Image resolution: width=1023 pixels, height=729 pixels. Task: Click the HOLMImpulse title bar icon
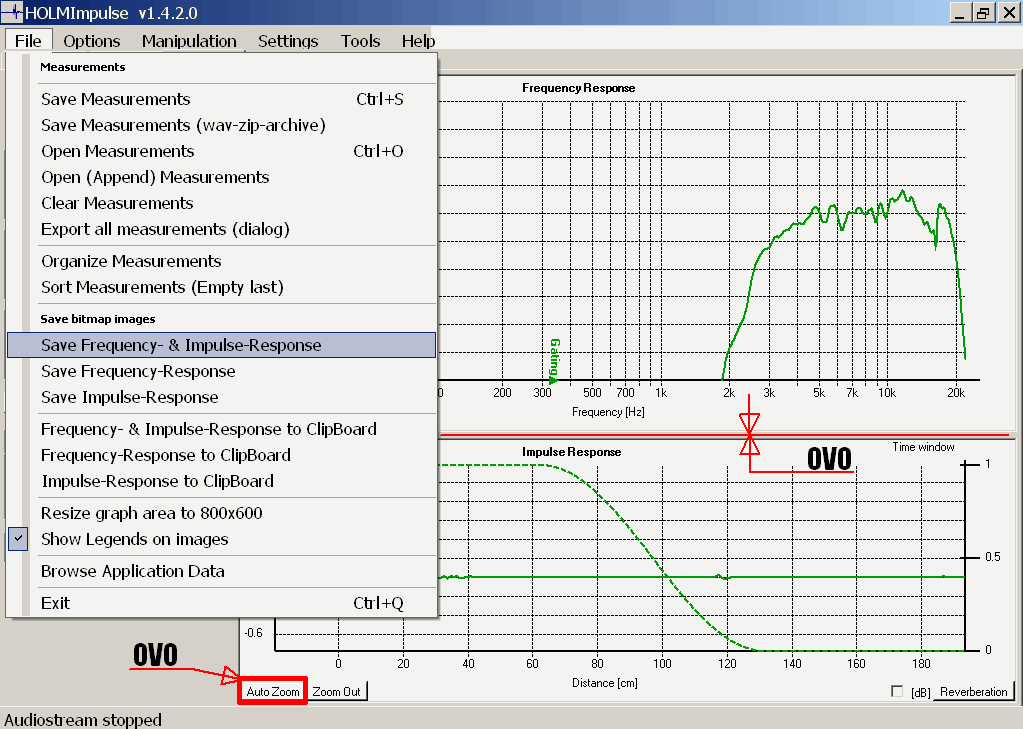tap(12, 12)
